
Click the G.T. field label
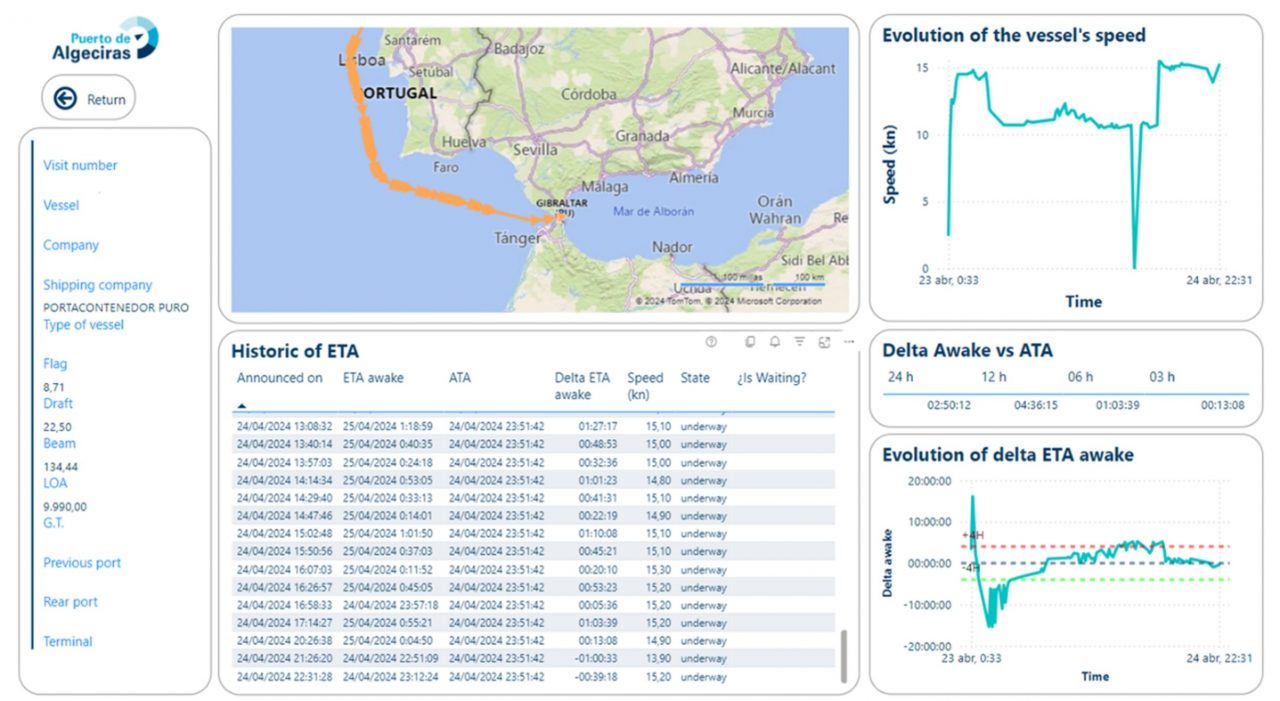(x=53, y=523)
